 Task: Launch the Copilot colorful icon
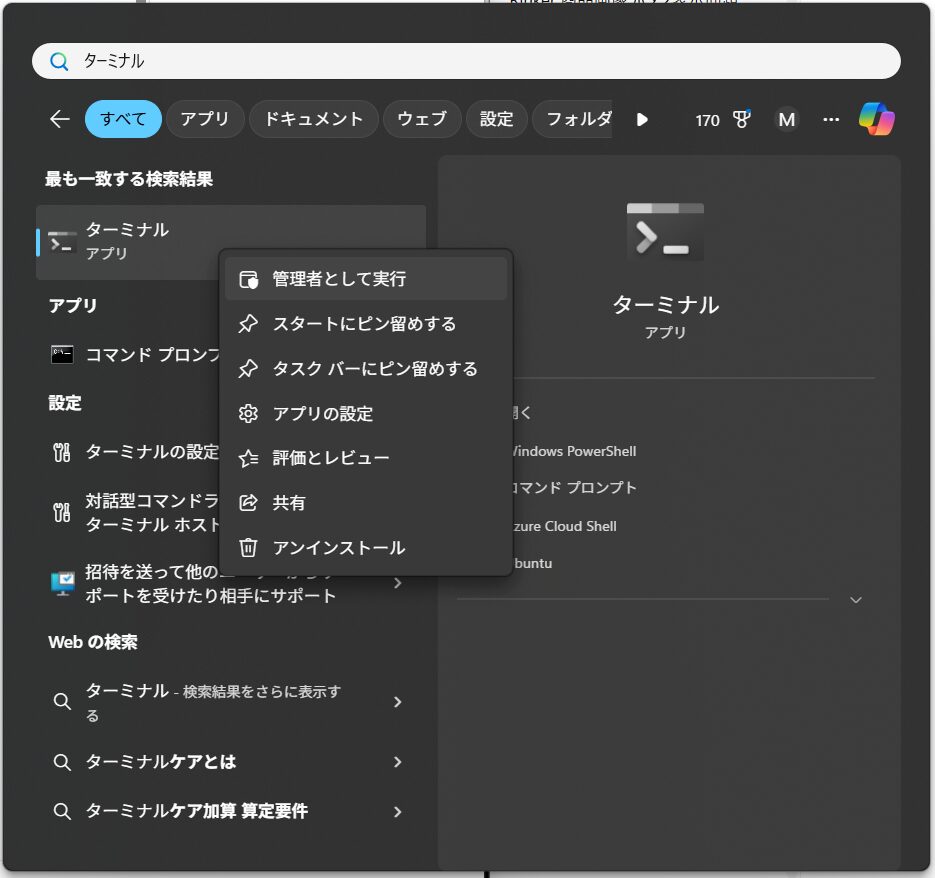click(x=877, y=119)
